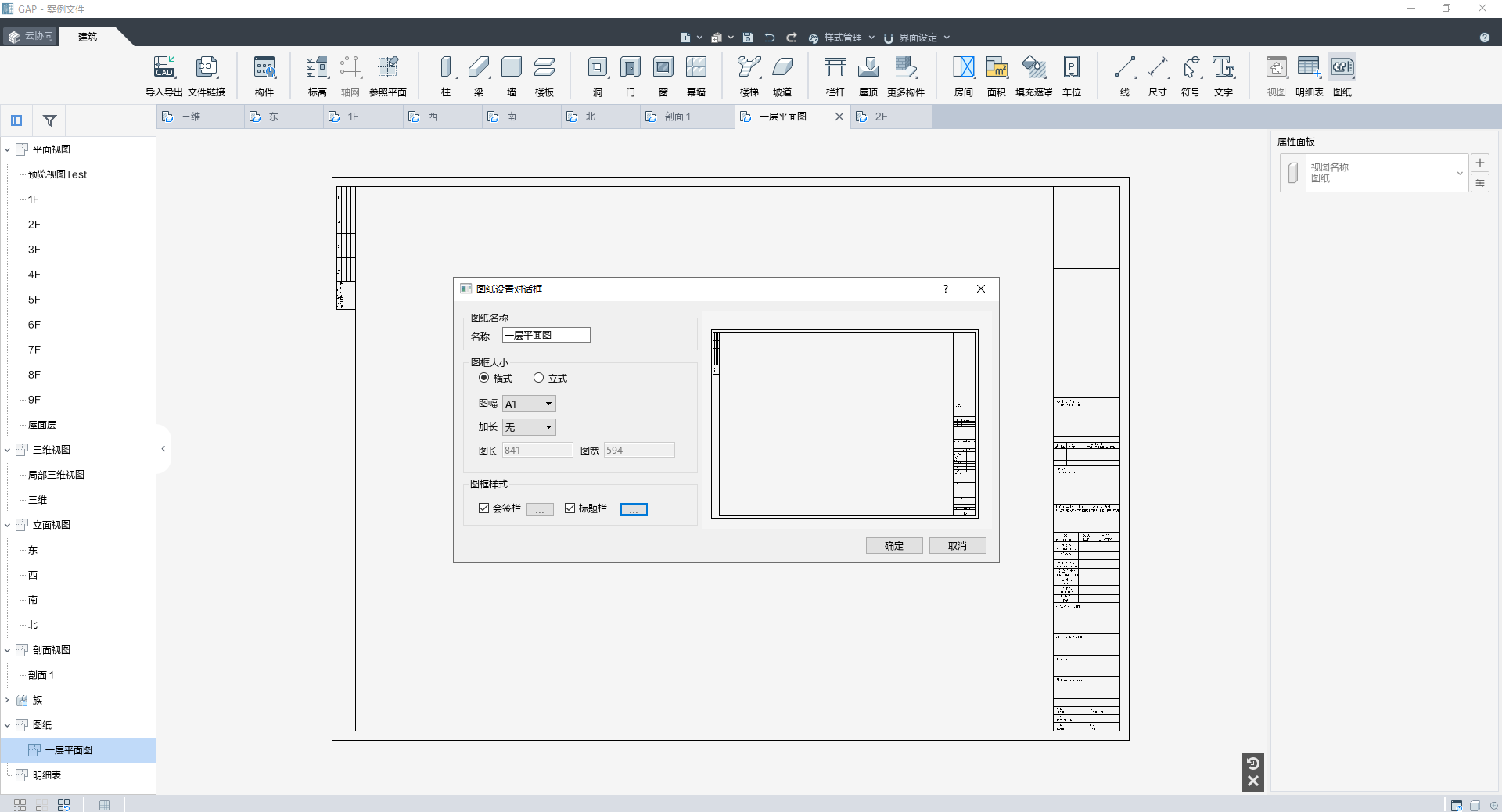This screenshot has height=812, width=1502.
Task: Collapse the 平面视图 tree node
Action: pyautogui.click(x=8, y=149)
